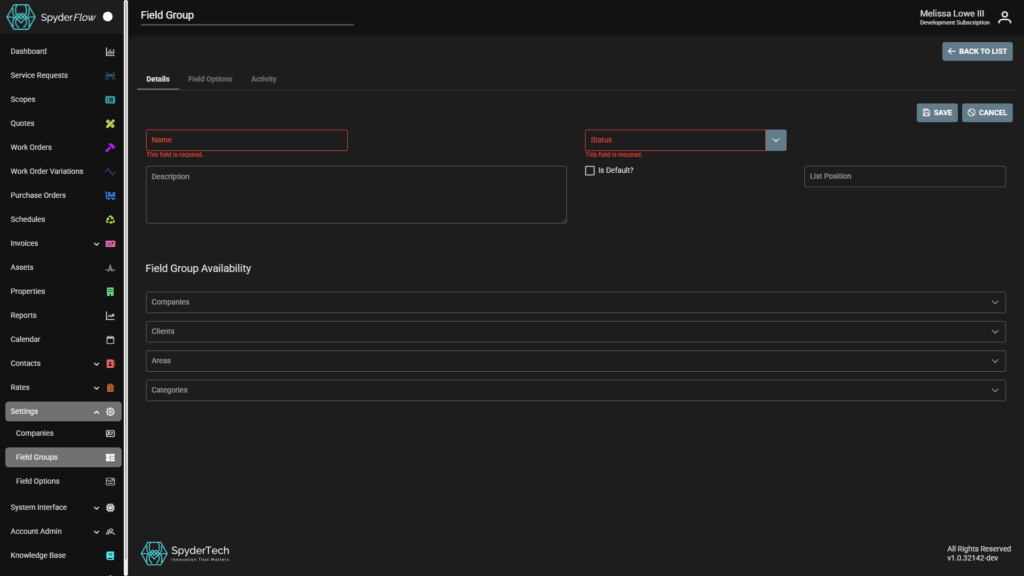Select the Purchase Orders icon
Image resolution: width=1024 pixels, height=576 pixels.
[108, 195]
